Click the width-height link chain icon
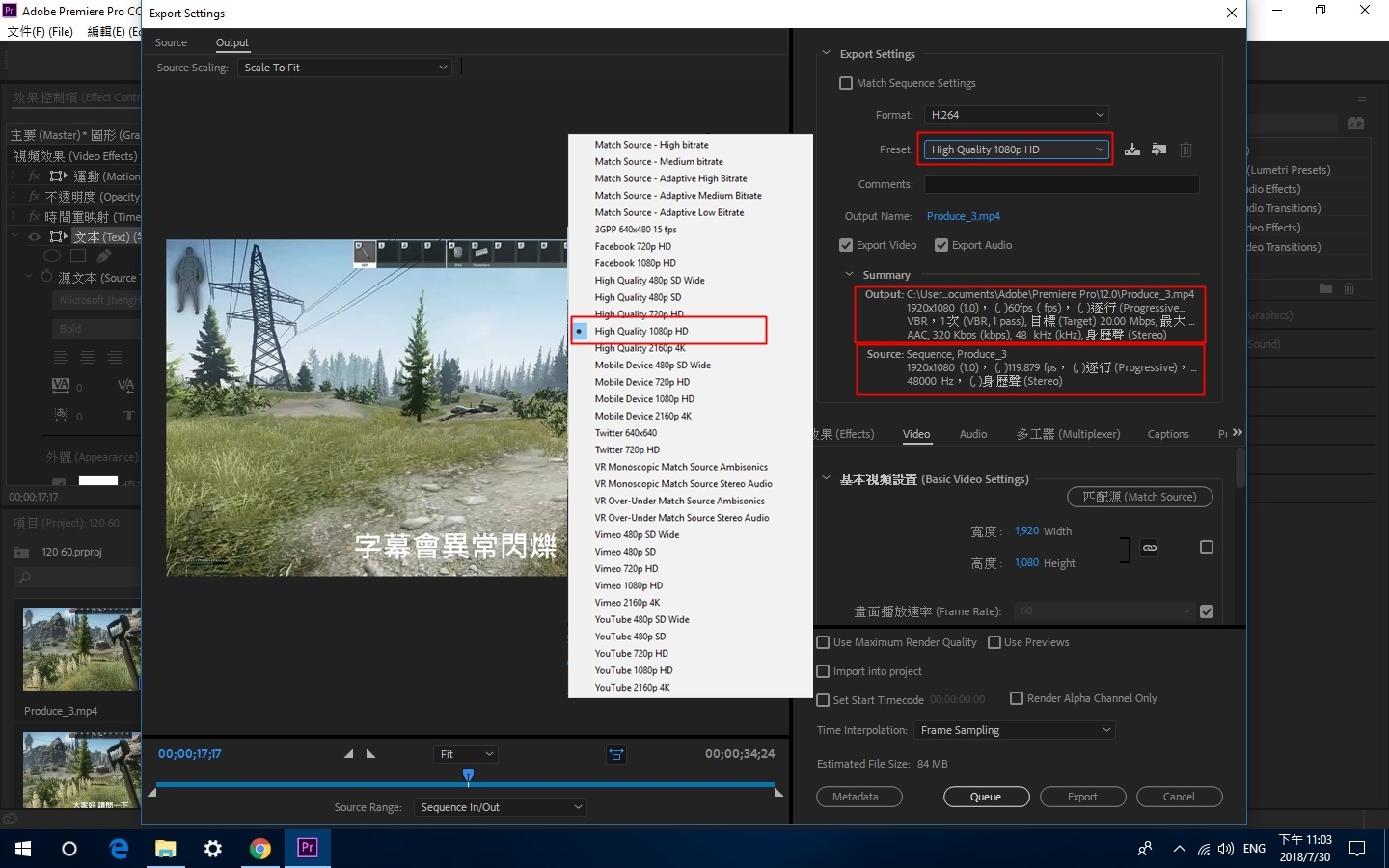Screen dimensions: 1389x868 point(1150,548)
